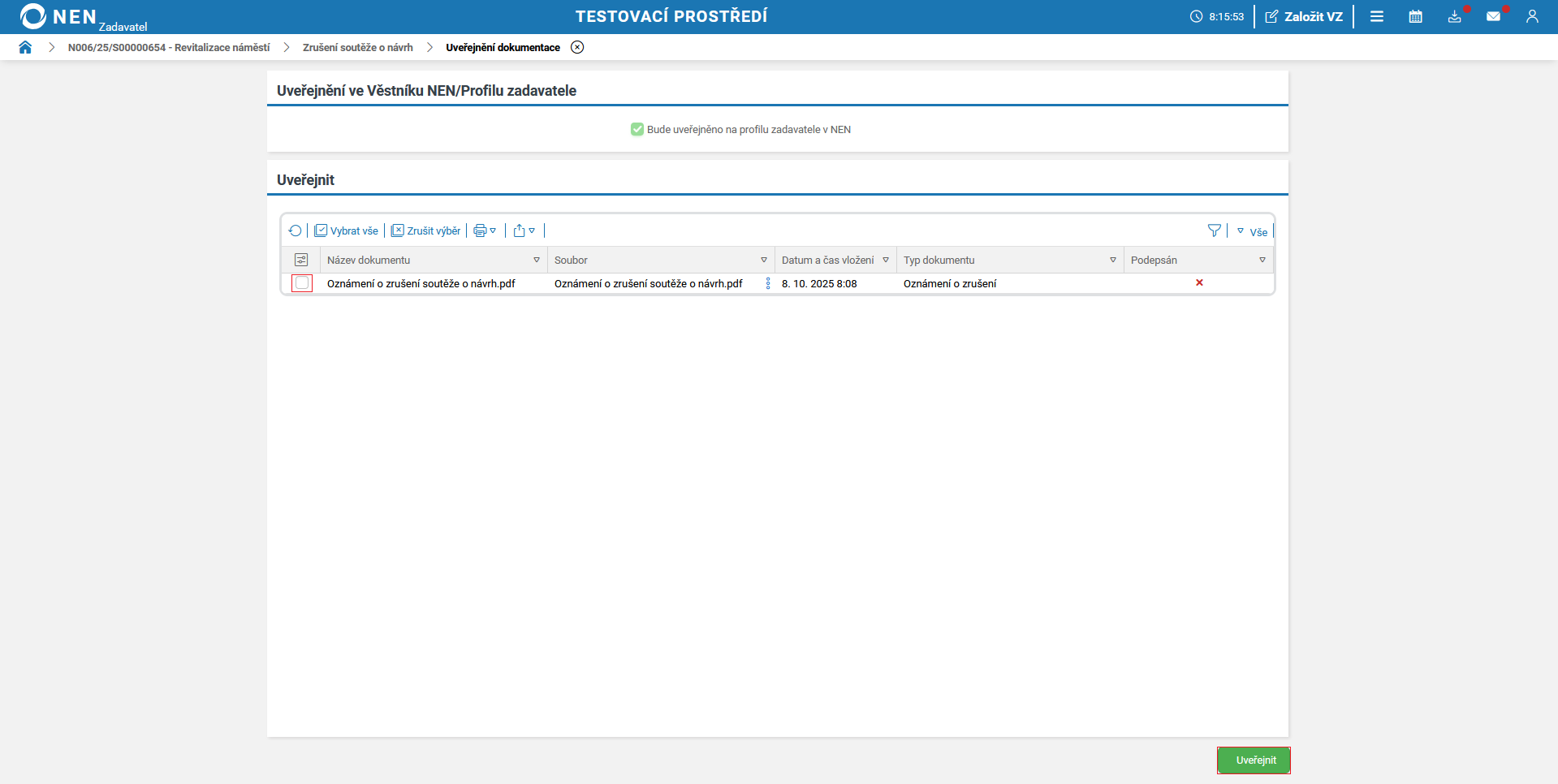The height and width of the screenshot is (784, 1558).
Task: Open the calendar icon in header
Action: pos(1415,17)
